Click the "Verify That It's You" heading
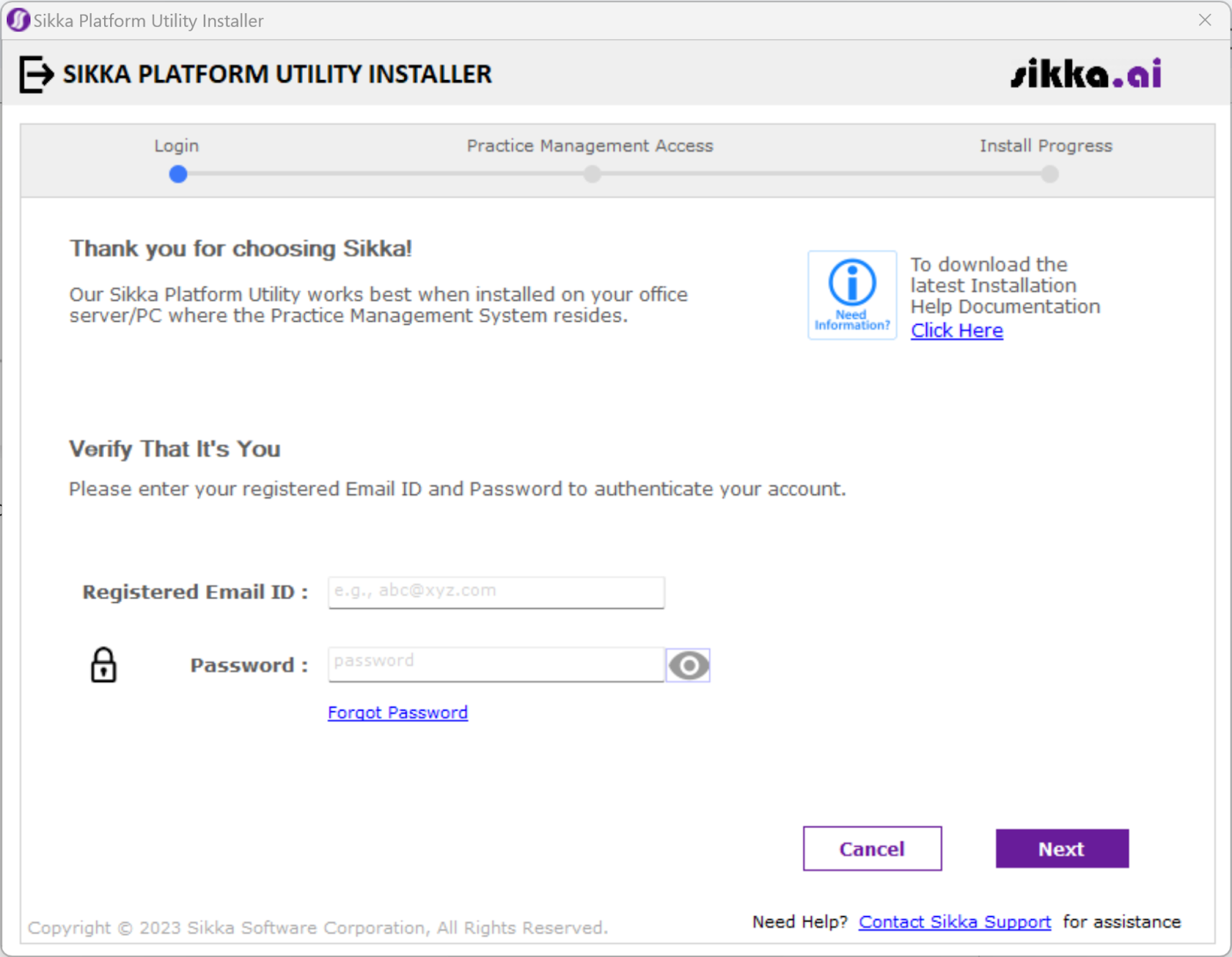This screenshot has height=957, width=1232. (x=175, y=449)
